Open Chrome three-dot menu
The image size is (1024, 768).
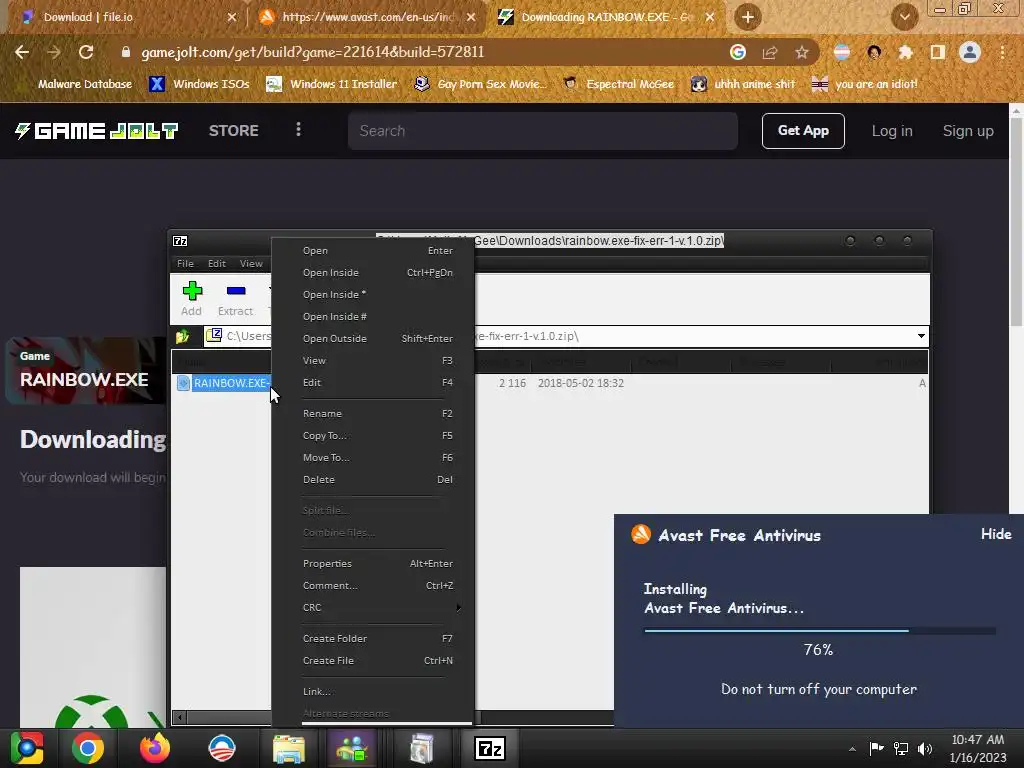click(x=1002, y=52)
